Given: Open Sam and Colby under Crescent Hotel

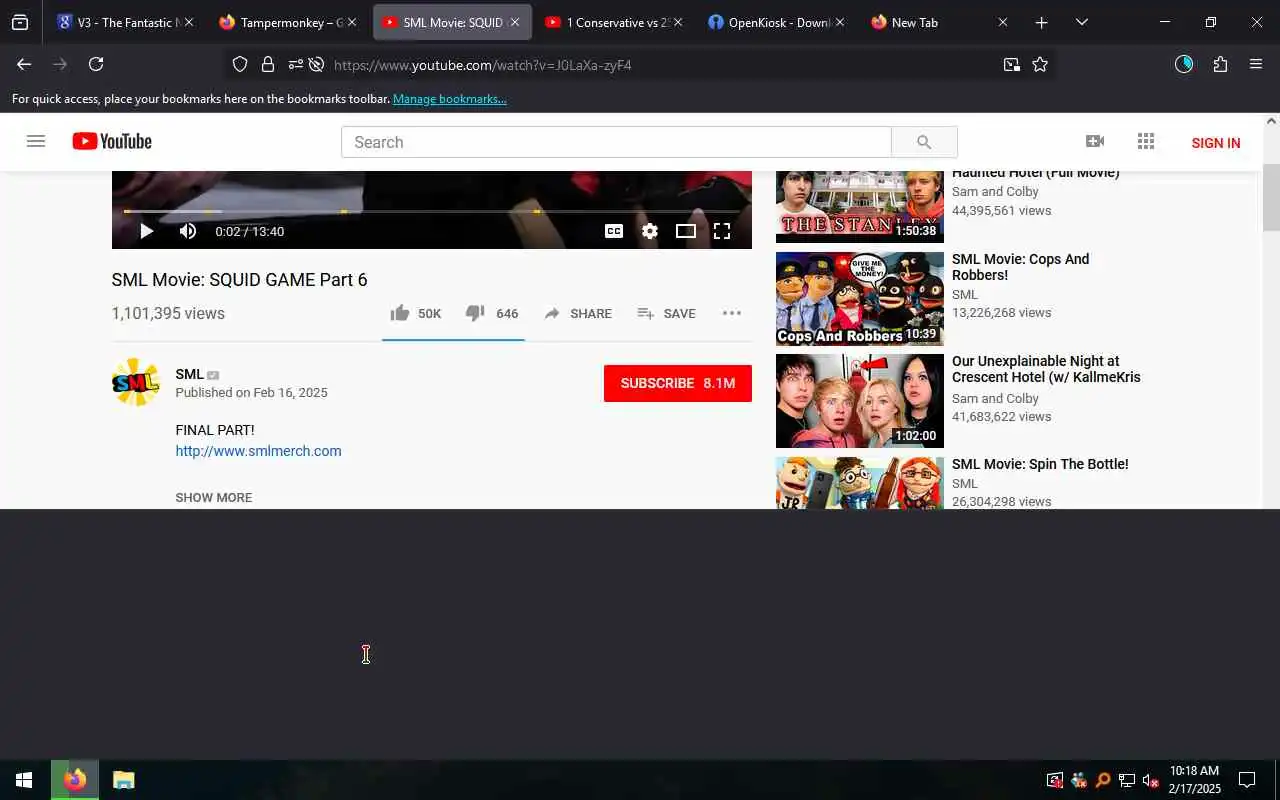Looking at the screenshot, I should pyautogui.click(x=995, y=398).
